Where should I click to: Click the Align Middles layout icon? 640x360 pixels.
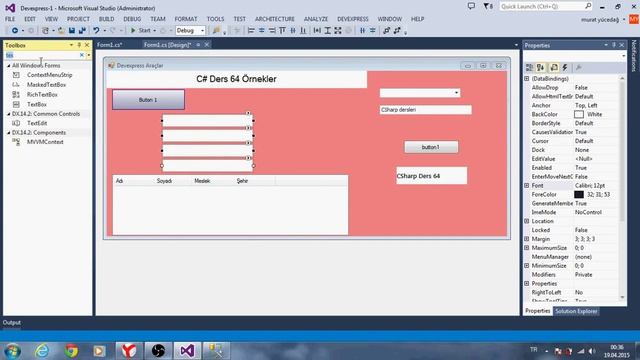tap(293, 31)
